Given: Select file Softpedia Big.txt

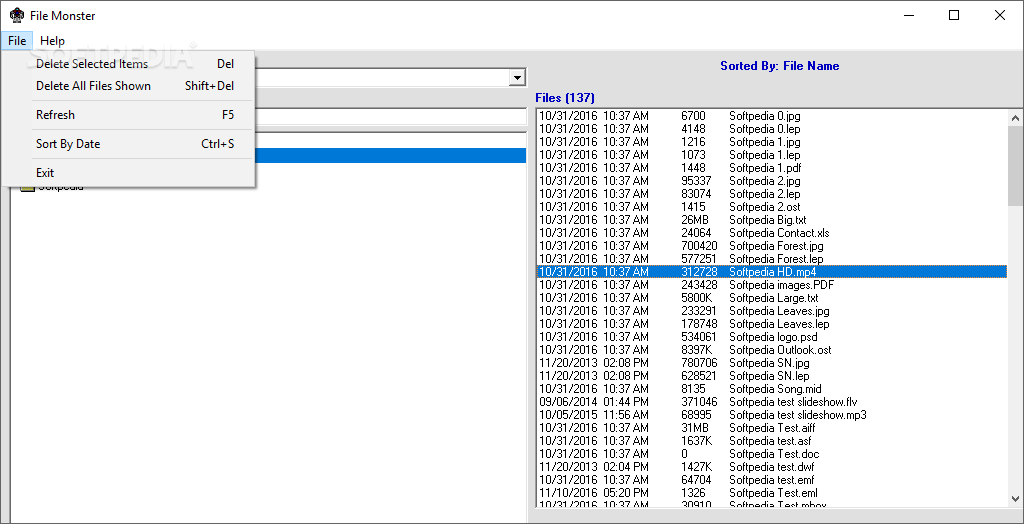Looking at the screenshot, I should click(771, 220).
